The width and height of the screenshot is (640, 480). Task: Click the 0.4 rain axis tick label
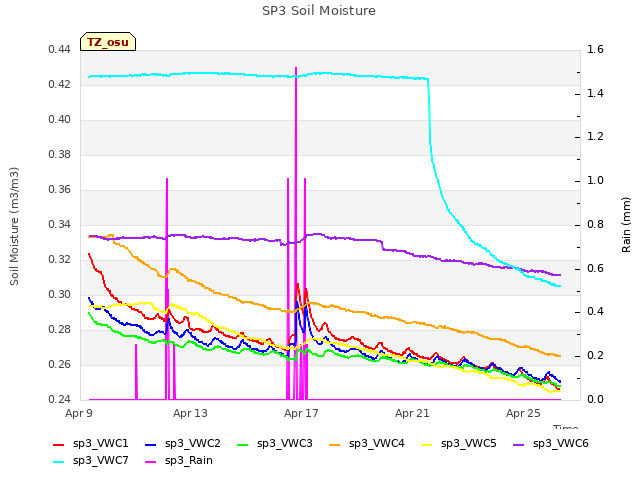point(595,312)
